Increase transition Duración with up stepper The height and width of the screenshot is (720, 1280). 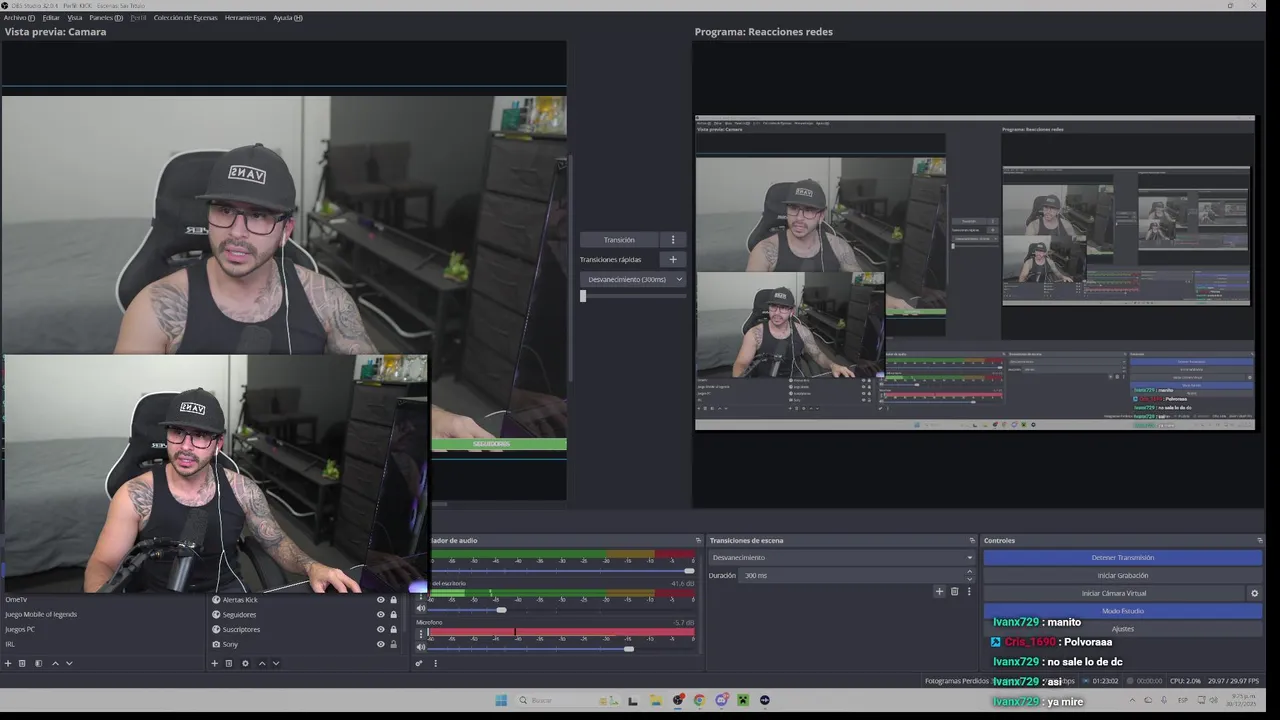[969, 571]
